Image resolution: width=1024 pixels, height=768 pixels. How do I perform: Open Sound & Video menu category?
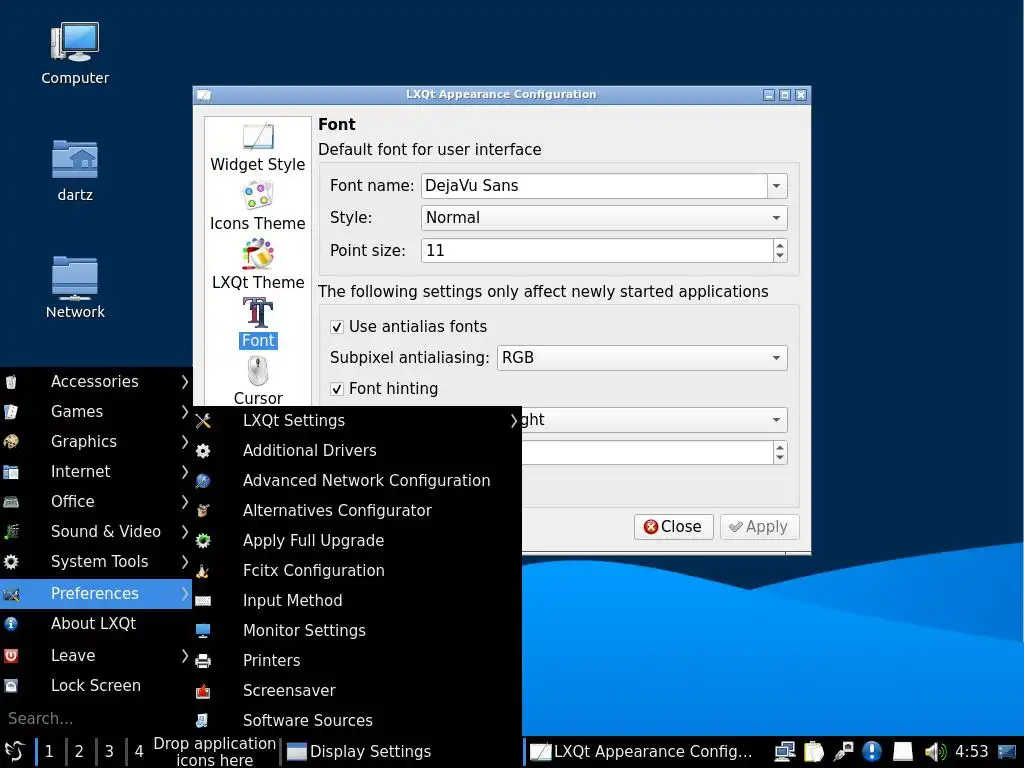tap(96, 532)
